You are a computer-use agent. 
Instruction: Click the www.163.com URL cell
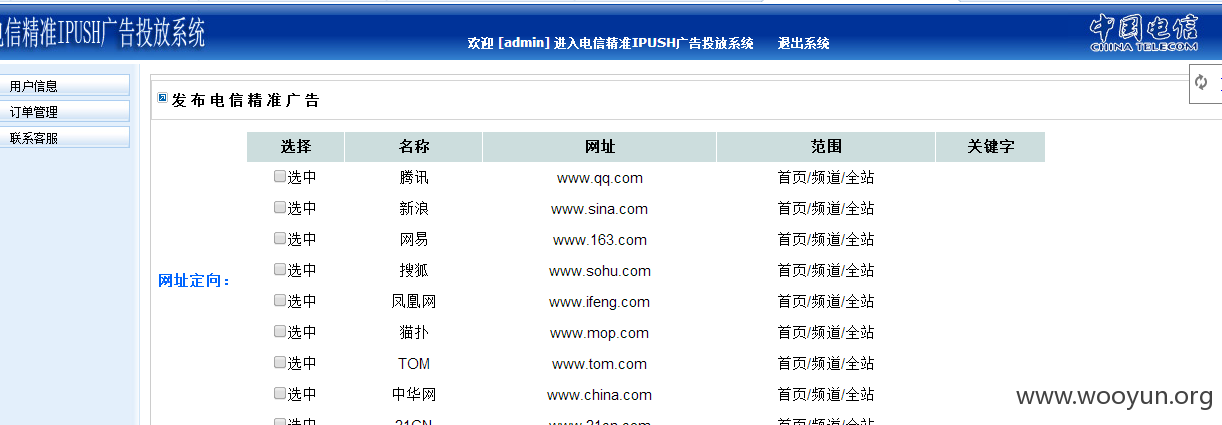click(x=600, y=240)
